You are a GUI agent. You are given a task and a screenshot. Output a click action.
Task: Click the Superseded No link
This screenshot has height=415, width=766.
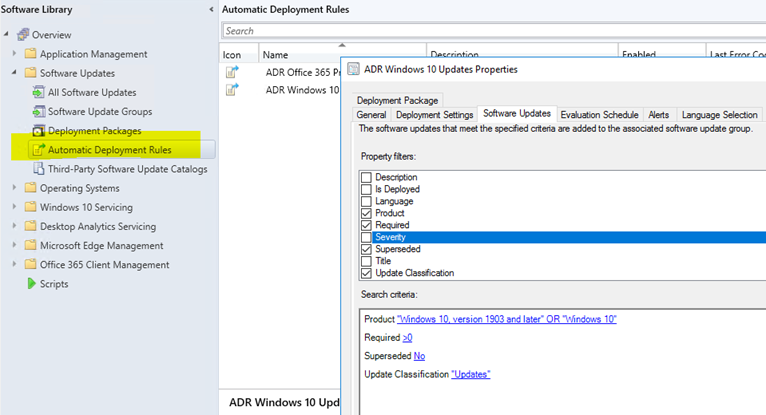pyautogui.click(x=419, y=356)
